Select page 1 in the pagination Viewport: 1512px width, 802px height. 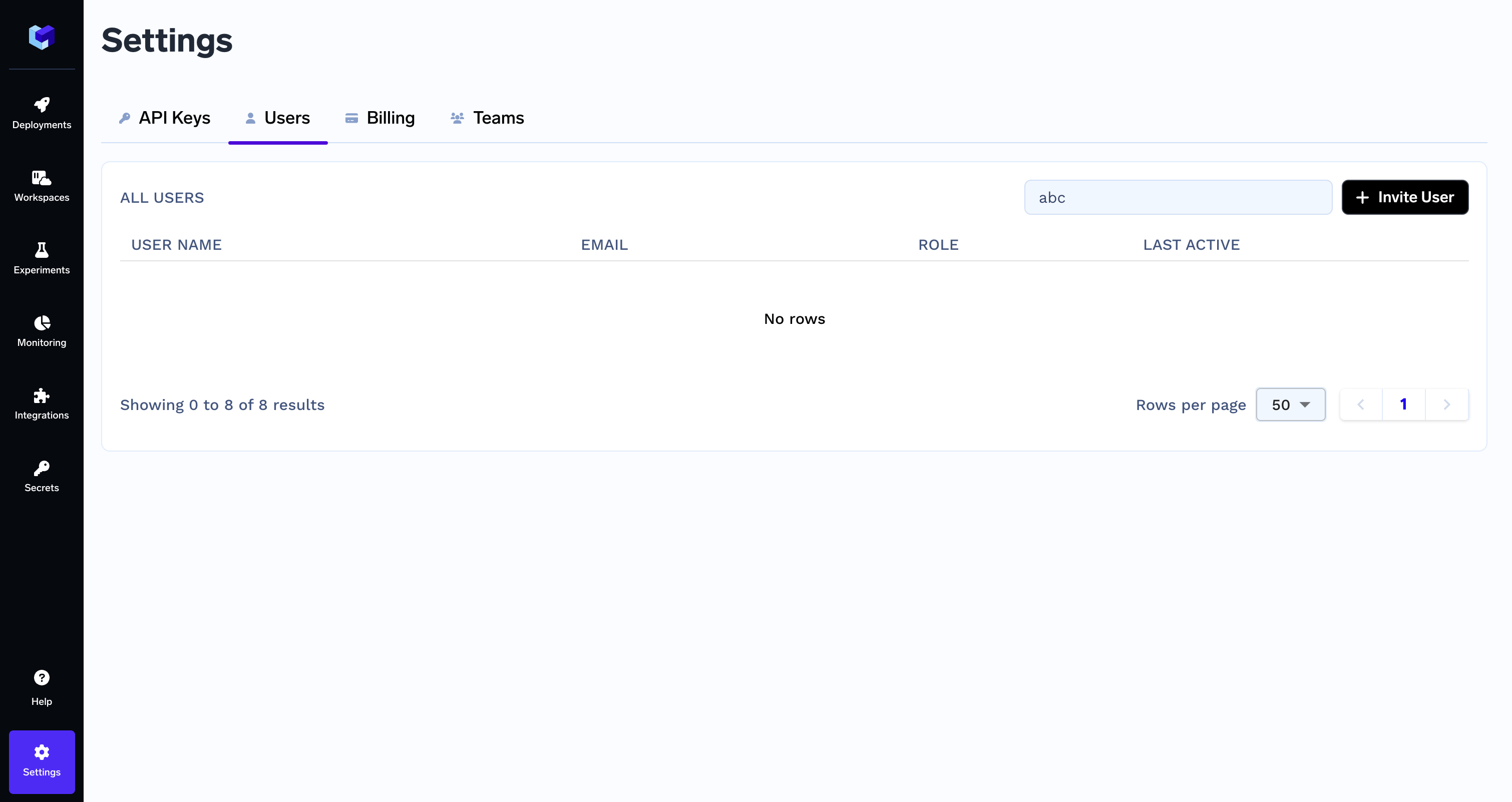coord(1403,405)
